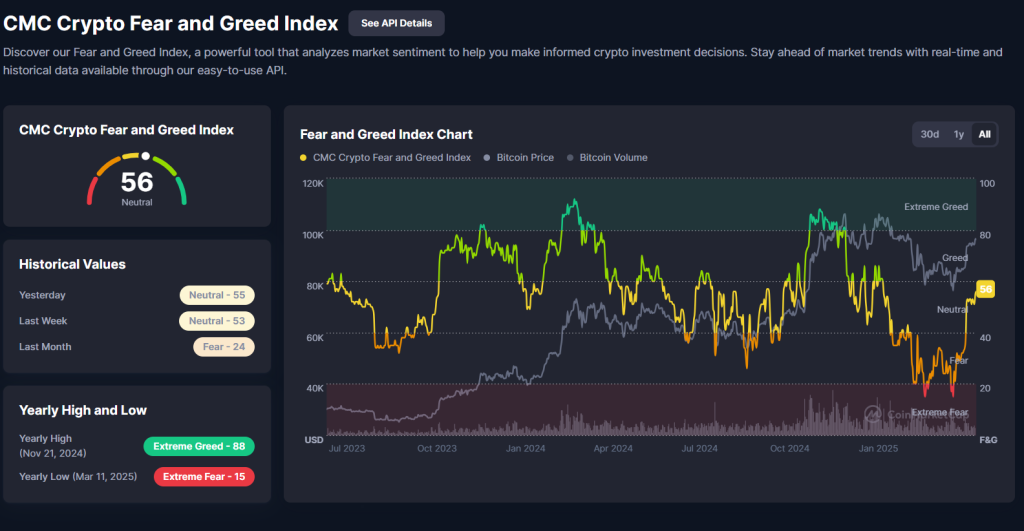The height and width of the screenshot is (531, 1024).
Task: Select the All time range tab
Action: coord(984,134)
